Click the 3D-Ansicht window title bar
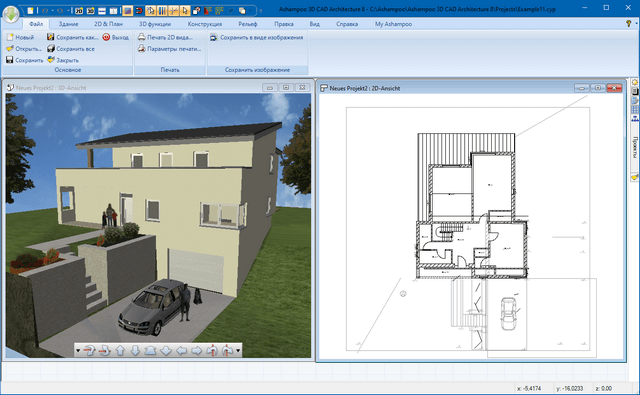 158,87
